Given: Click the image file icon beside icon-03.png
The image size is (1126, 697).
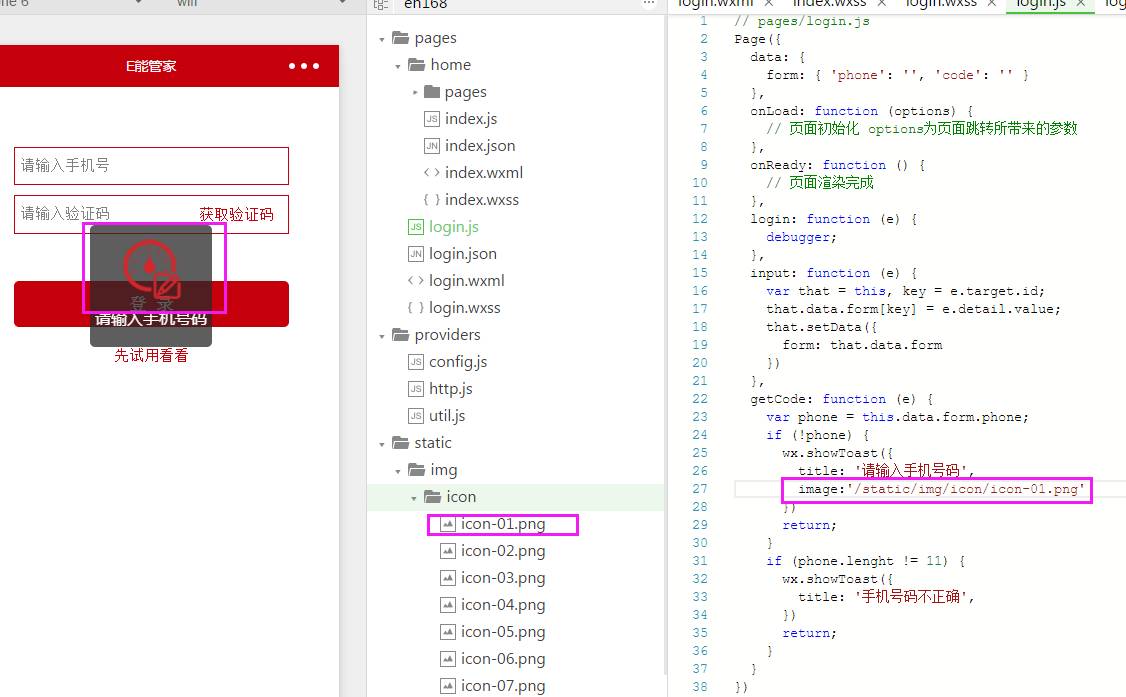Looking at the screenshot, I should [x=447, y=578].
